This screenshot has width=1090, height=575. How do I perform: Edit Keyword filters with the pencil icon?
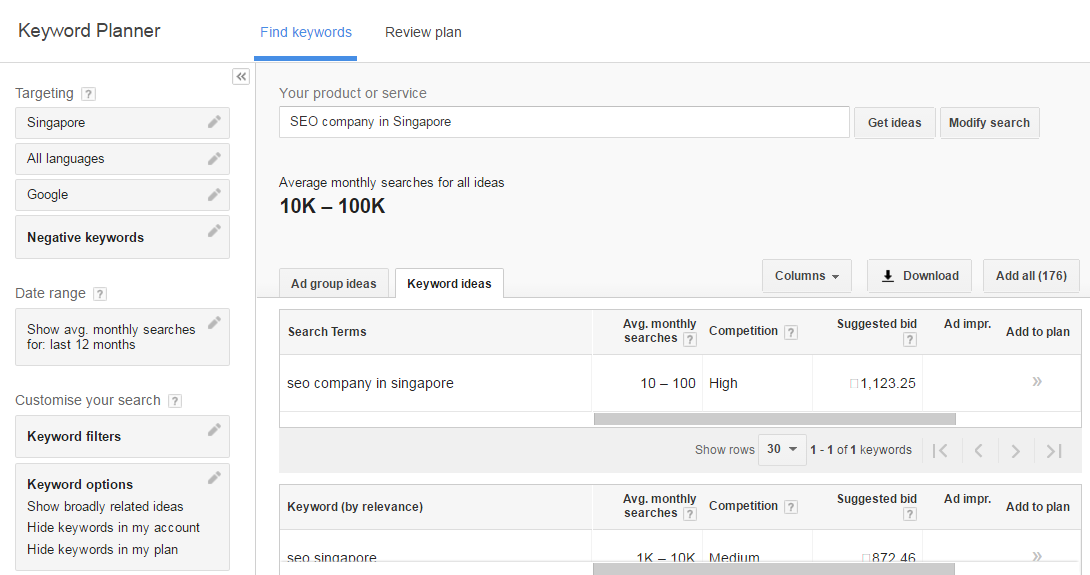point(214,430)
